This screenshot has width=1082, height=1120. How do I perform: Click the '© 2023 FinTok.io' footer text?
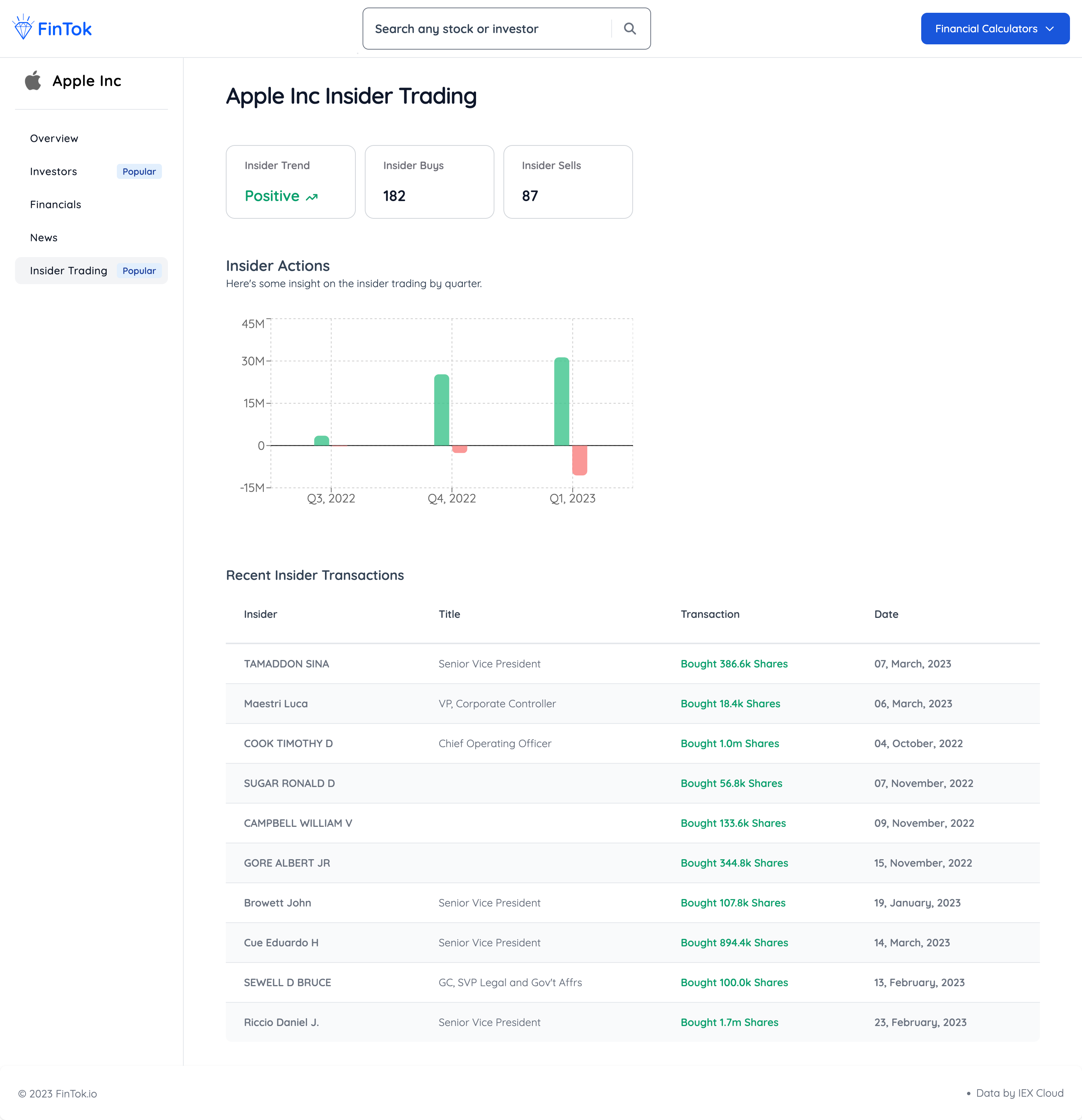[58, 1094]
